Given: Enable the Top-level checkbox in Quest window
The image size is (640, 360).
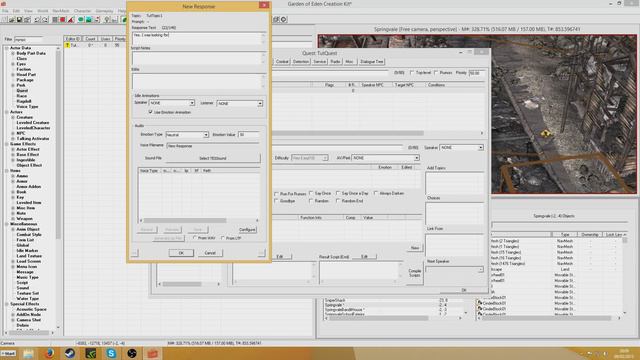Looking at the screenshot, I should pyautogui.click(x=412, y=73).
